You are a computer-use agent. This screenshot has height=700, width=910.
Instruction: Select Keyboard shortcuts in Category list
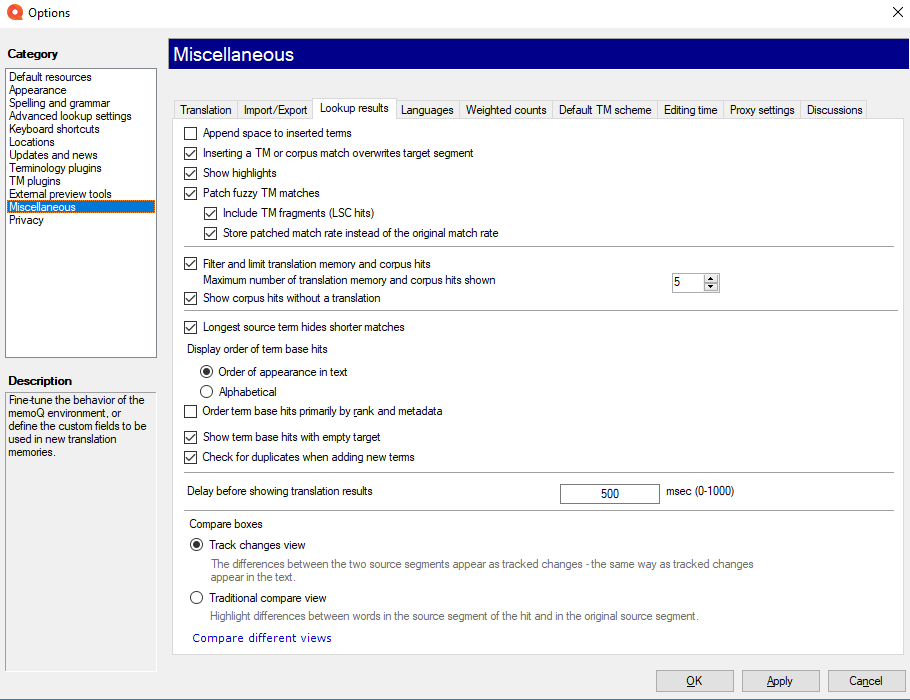[54, 129]
